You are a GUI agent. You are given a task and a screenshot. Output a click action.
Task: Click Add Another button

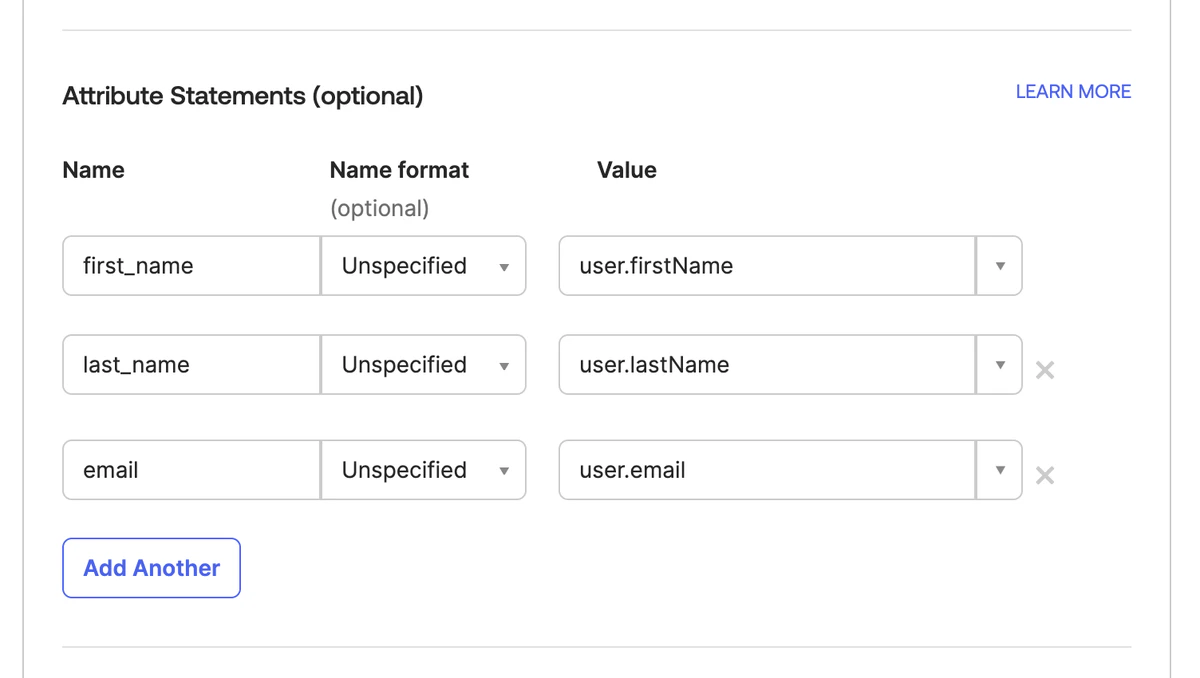coord(151,568)
